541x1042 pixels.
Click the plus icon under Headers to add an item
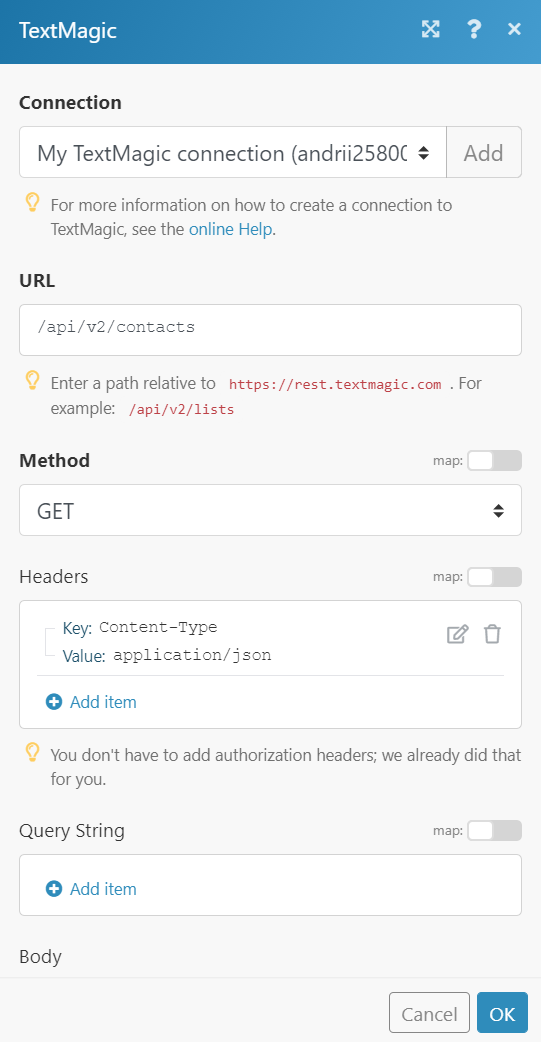click(54, 702)
